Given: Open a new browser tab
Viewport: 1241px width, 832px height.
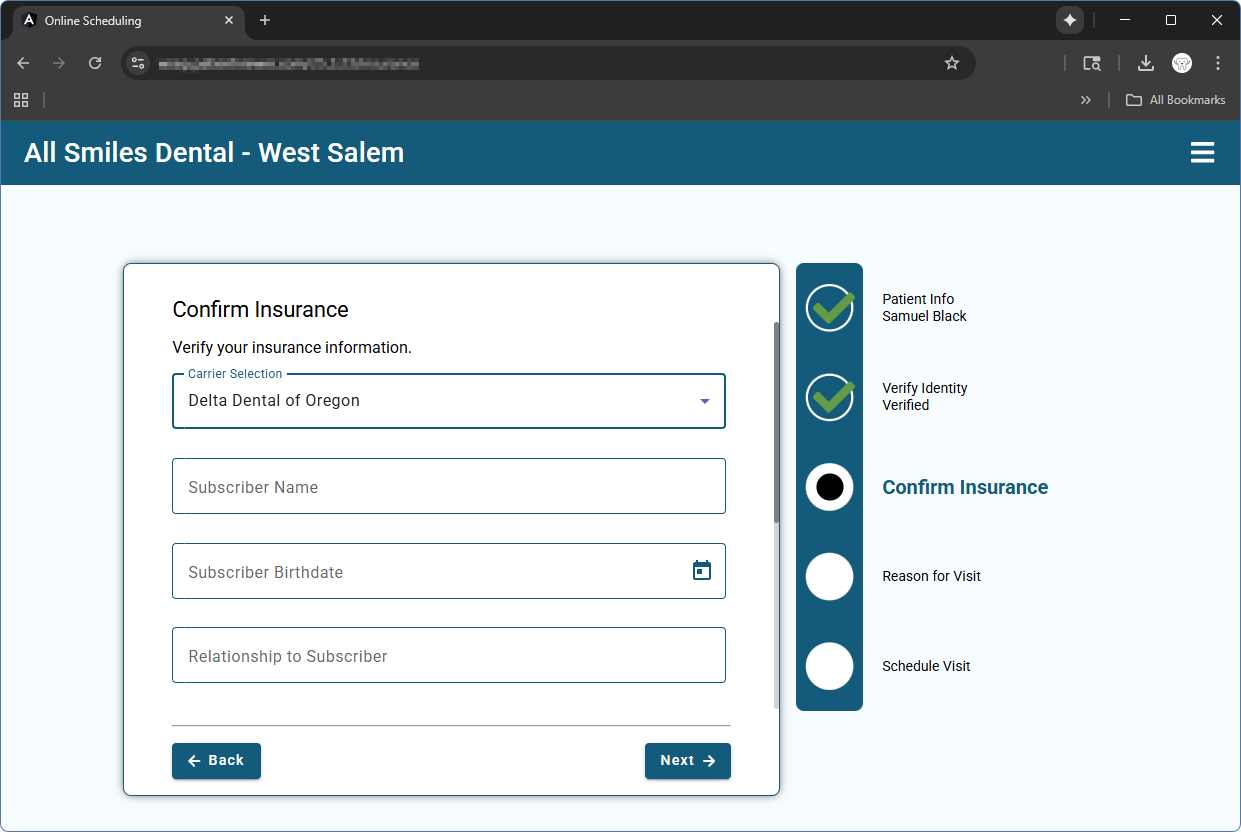Looking at the screenshot, I should click(265, 20).
